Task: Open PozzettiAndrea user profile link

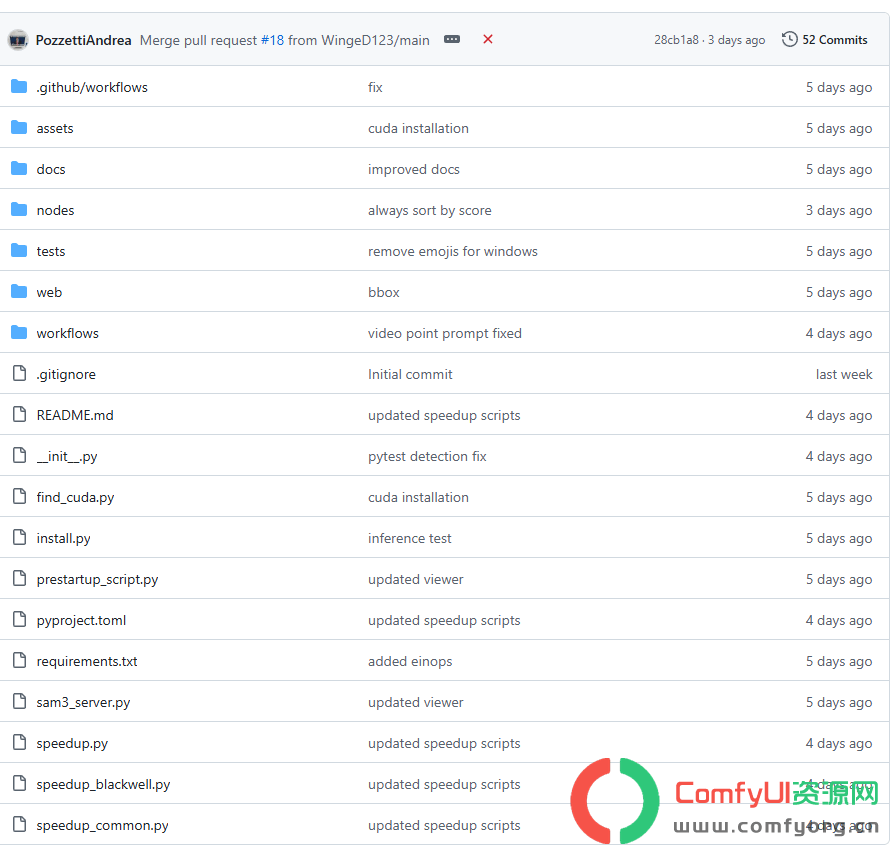Action: point(83,40)
